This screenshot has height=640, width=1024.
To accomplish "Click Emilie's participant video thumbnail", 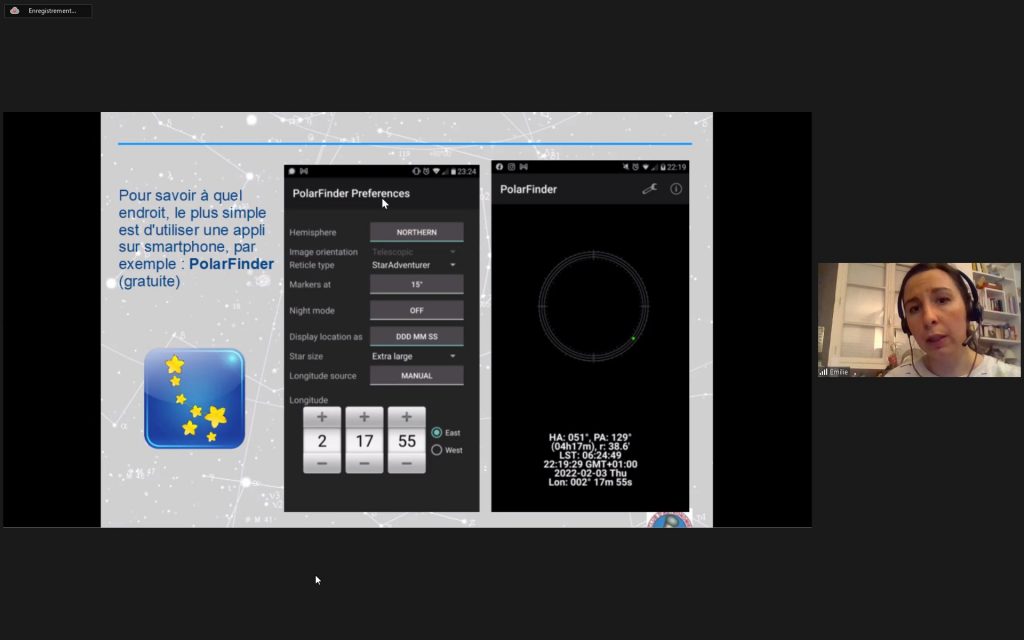I will (919, 320).
